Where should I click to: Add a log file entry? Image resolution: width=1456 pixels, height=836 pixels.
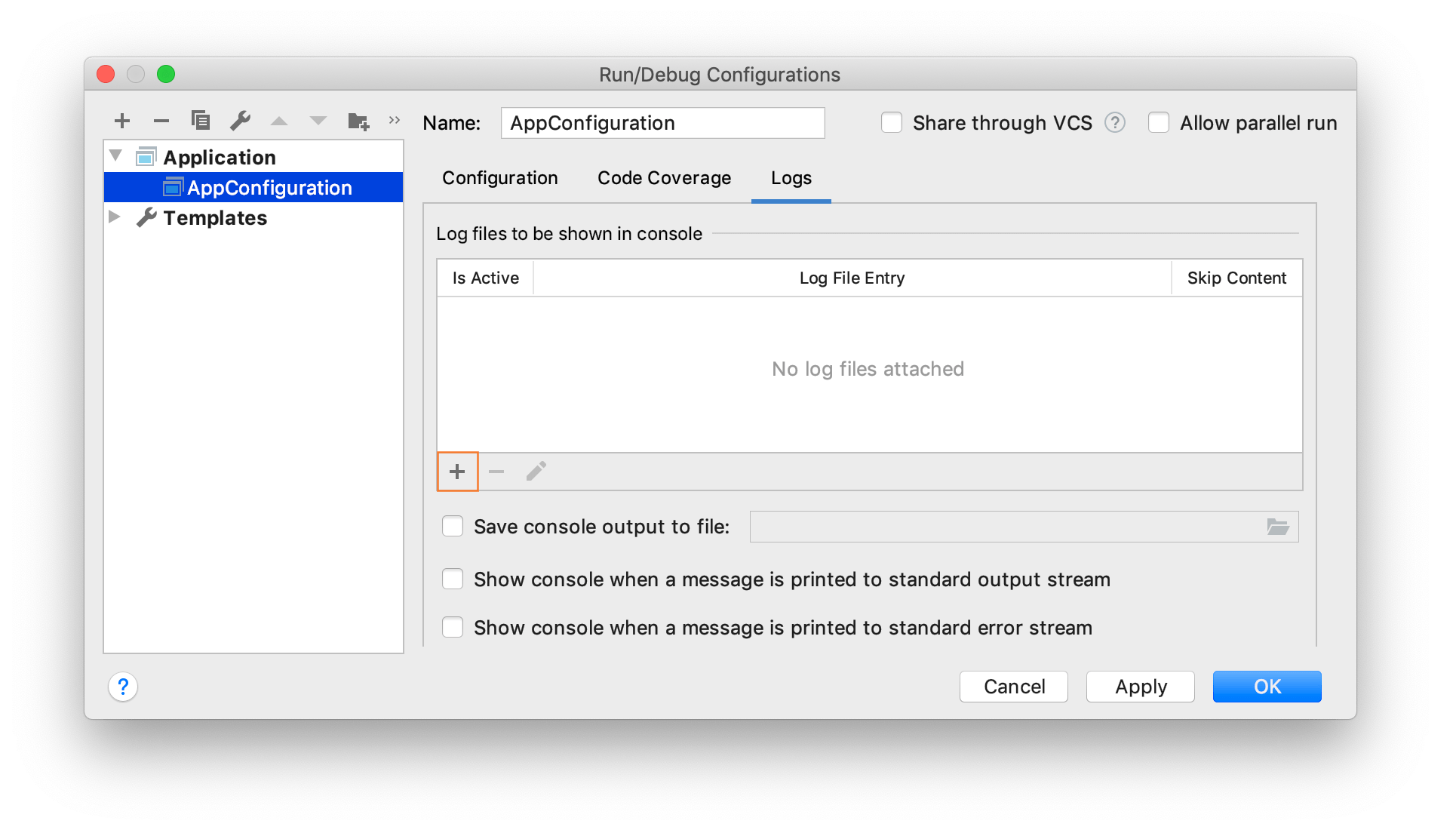tap(457, 472)
